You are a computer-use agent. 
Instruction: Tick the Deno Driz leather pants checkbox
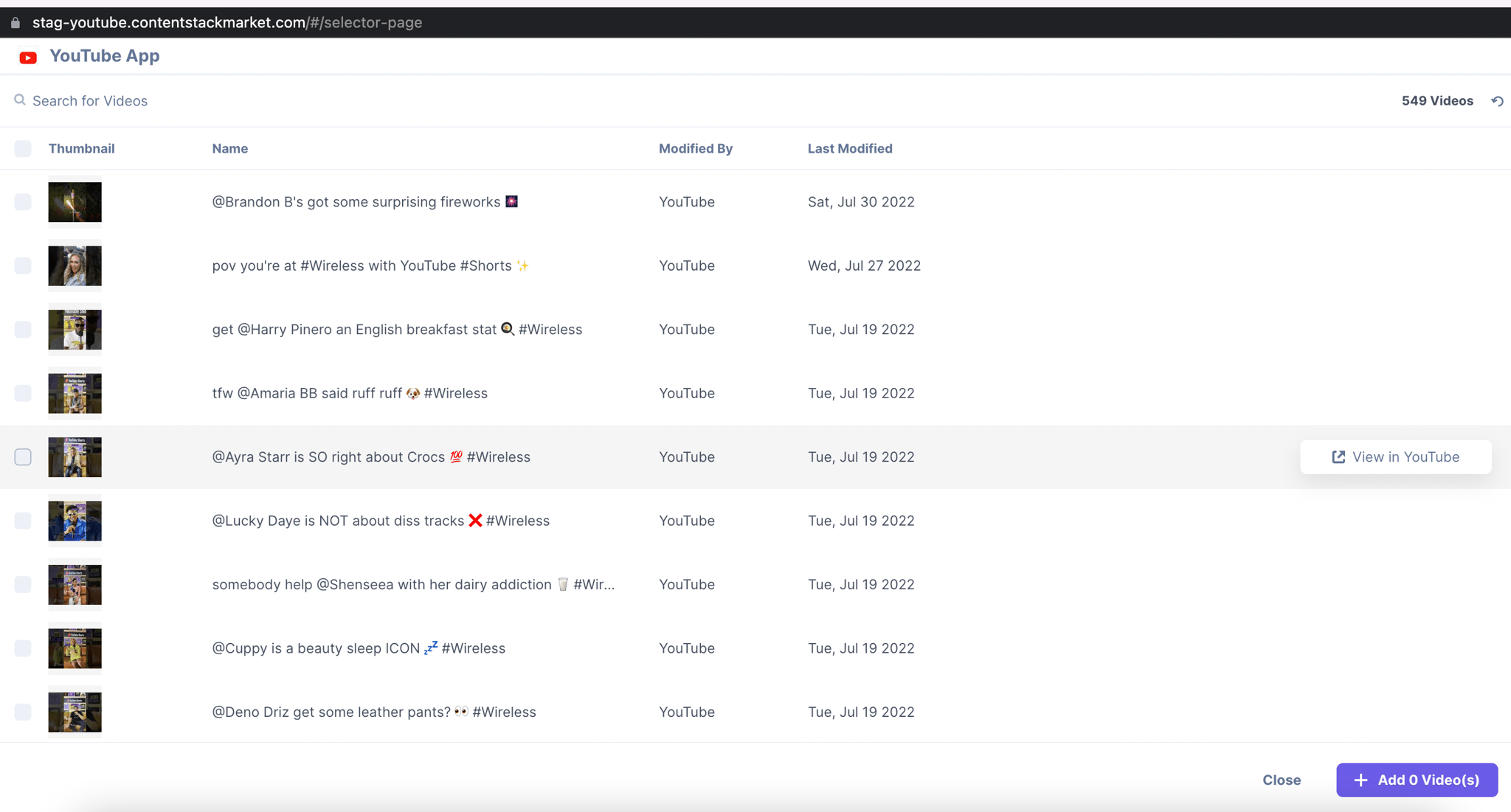[23, 712]
